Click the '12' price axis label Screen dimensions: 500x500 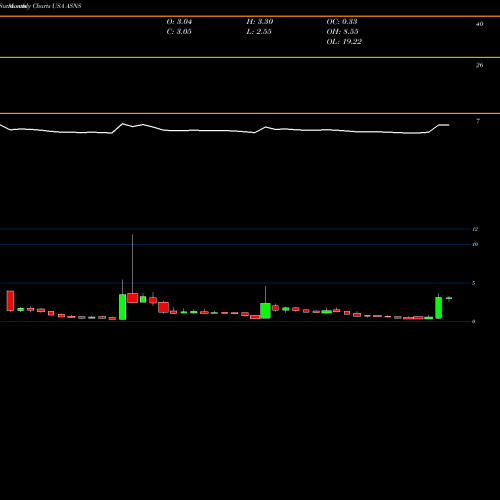475,229
